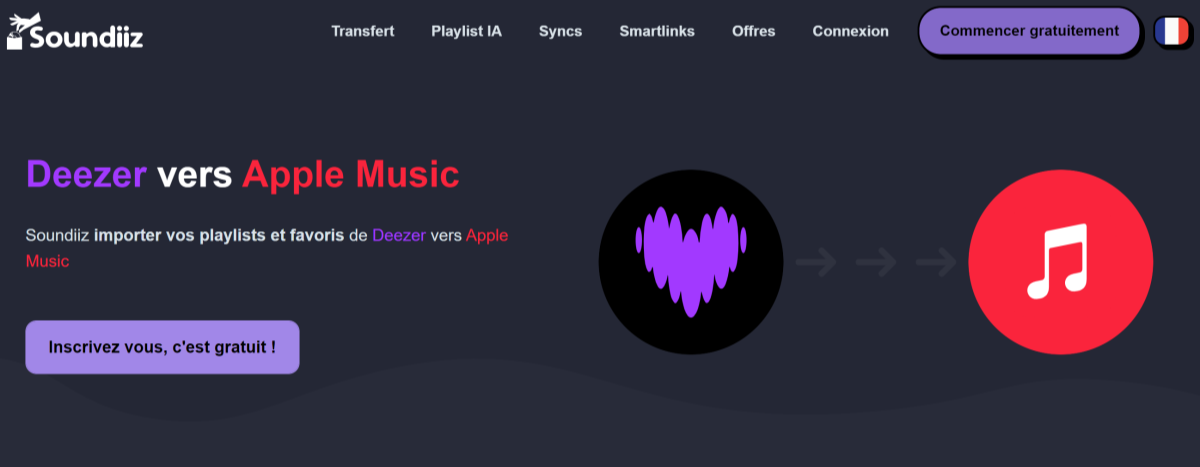Screen dimensions: 1200x467
Task: Click the purple Deezer link in description
Action: coord(399,236)
